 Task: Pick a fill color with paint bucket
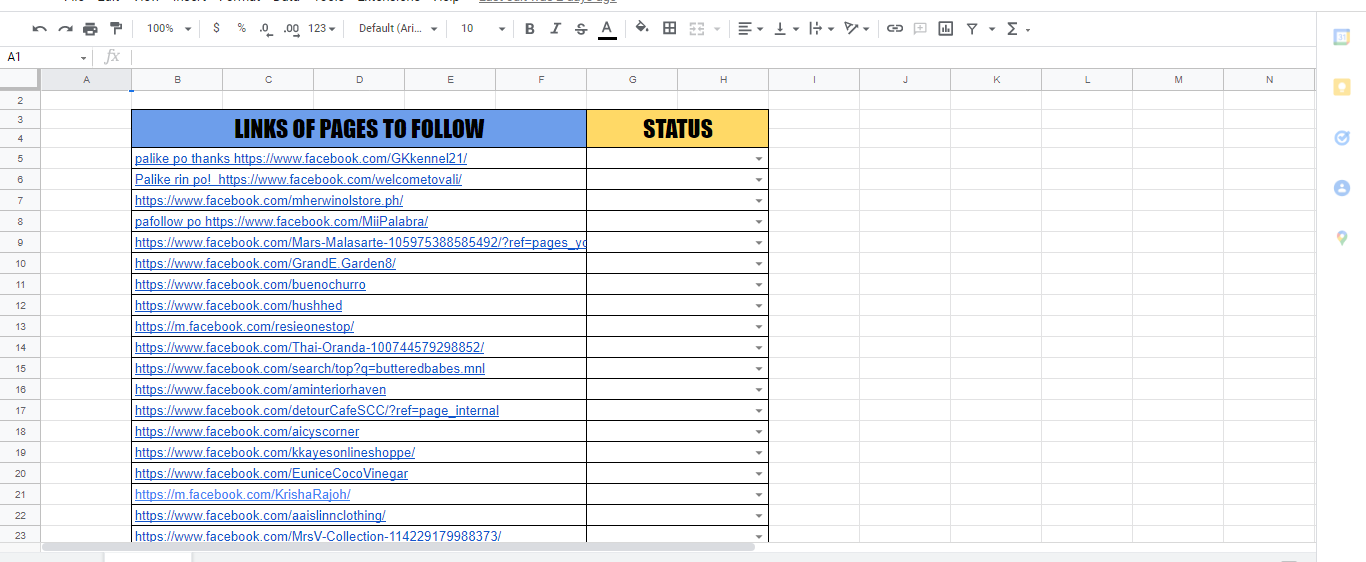(x=642, y=29)
